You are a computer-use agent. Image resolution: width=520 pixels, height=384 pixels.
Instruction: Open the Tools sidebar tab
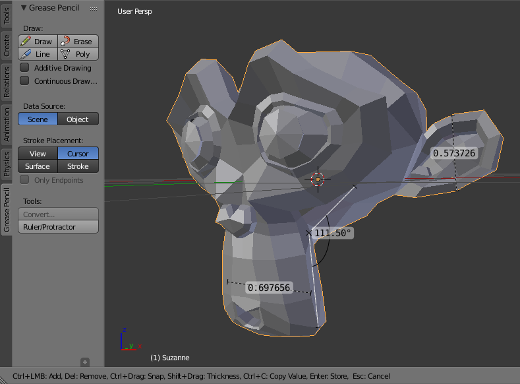coord(6,15)
